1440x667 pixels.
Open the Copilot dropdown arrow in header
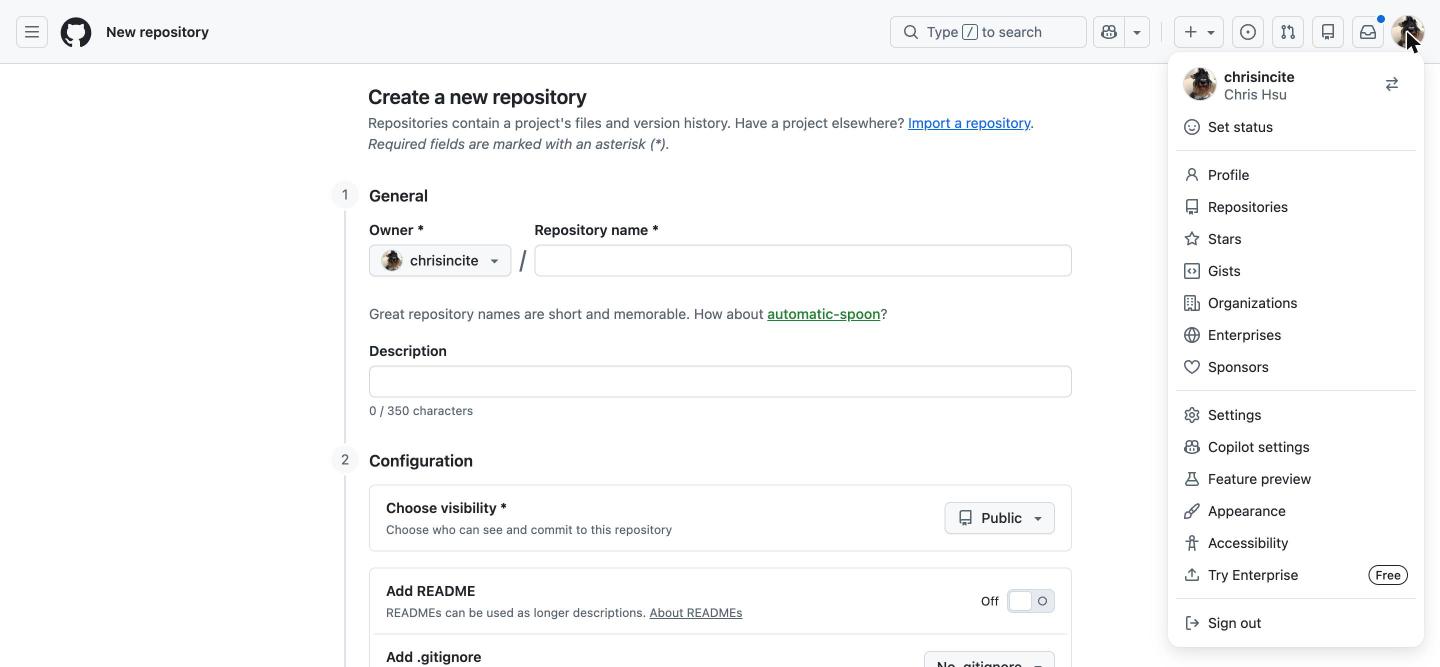click(x=1137, y=32)
